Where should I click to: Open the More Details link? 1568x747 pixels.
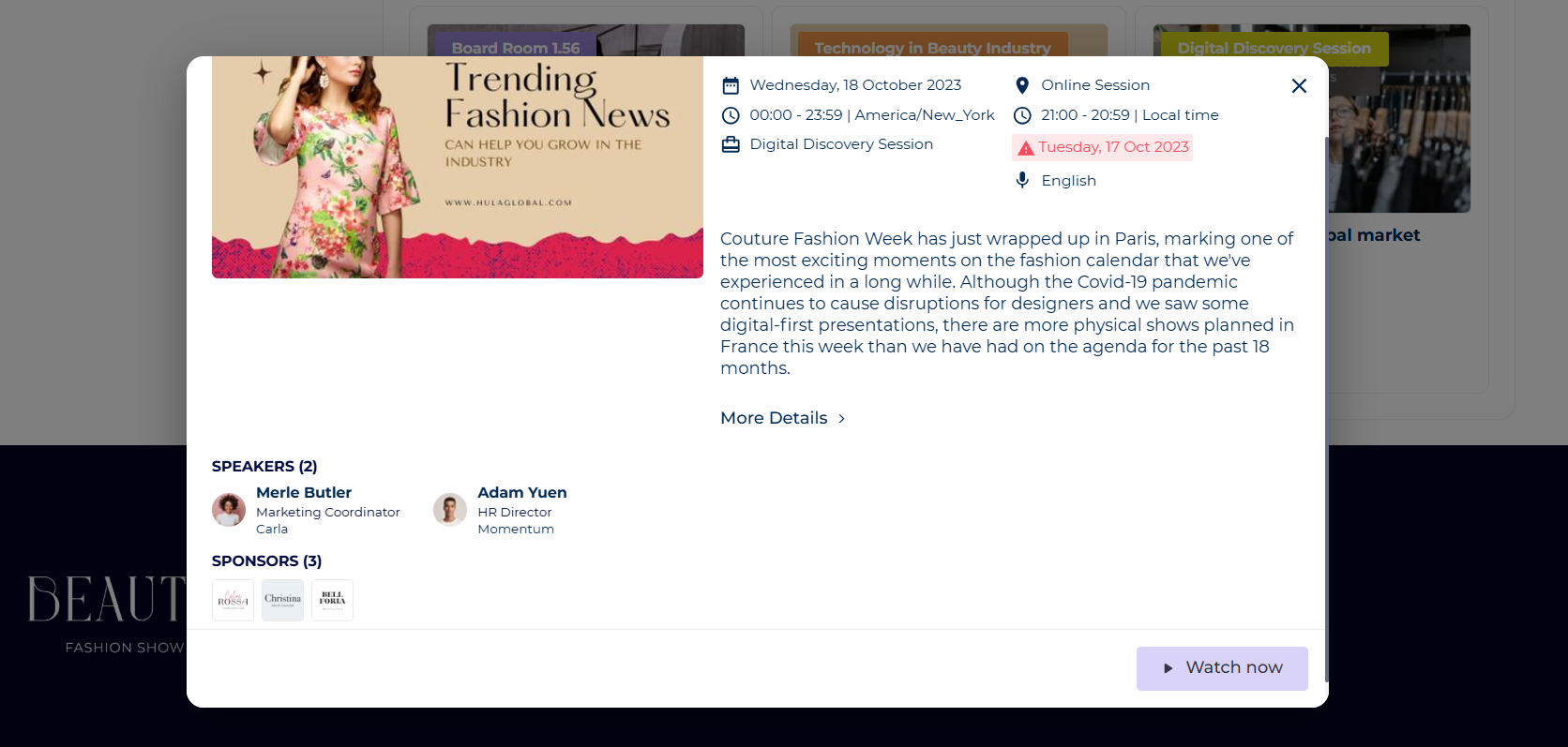click(783, 418)
